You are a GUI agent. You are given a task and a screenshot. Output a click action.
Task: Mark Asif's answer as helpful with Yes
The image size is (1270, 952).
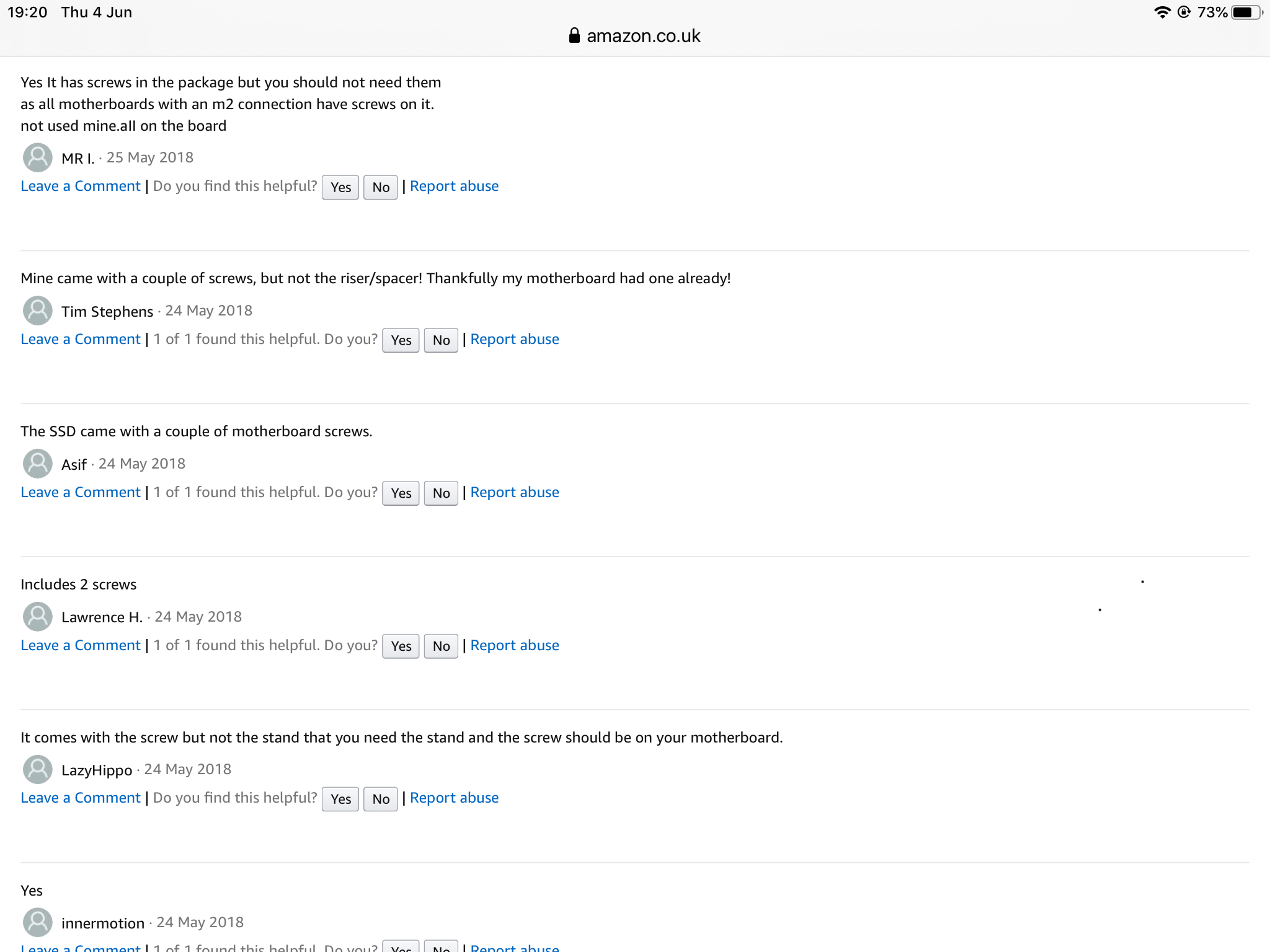[x=401, y=493]
